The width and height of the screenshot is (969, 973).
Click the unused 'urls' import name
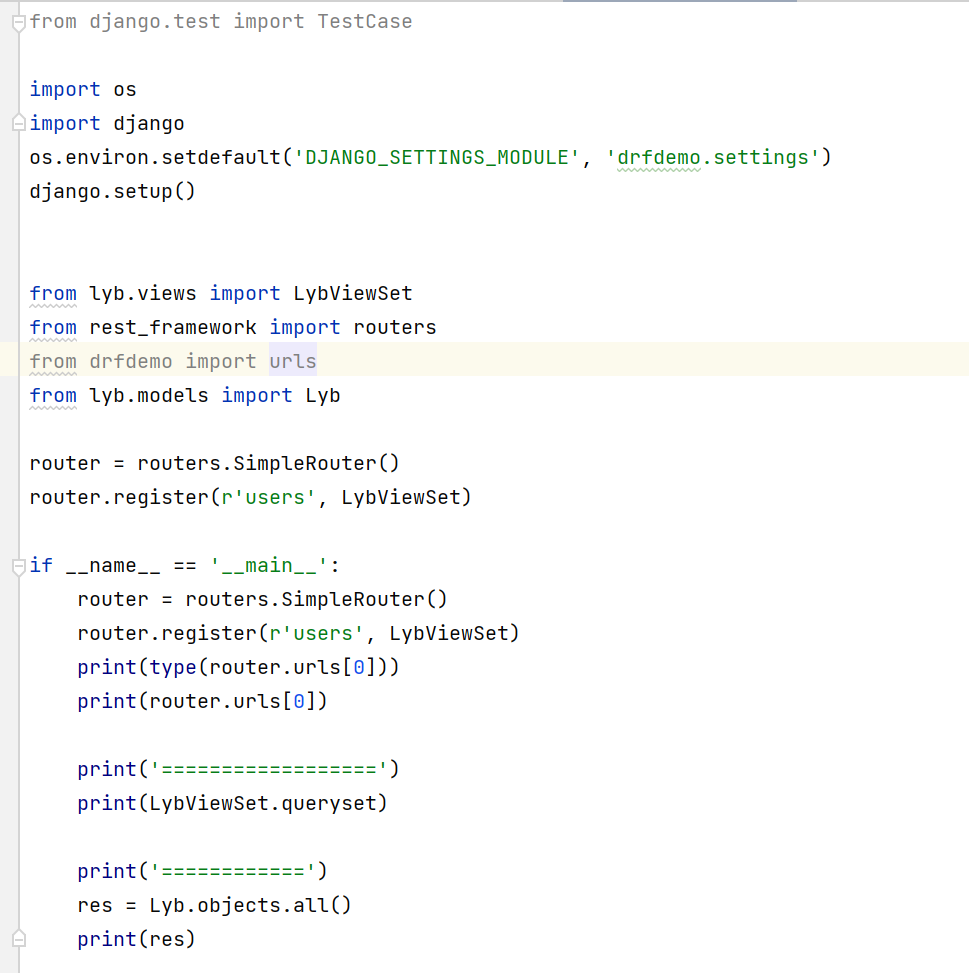293,362
